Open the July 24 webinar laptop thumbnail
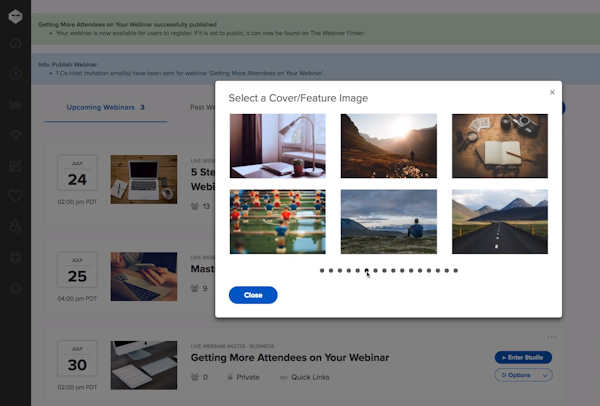This screenshot has height=406, width=600. (x=137, y=180)
